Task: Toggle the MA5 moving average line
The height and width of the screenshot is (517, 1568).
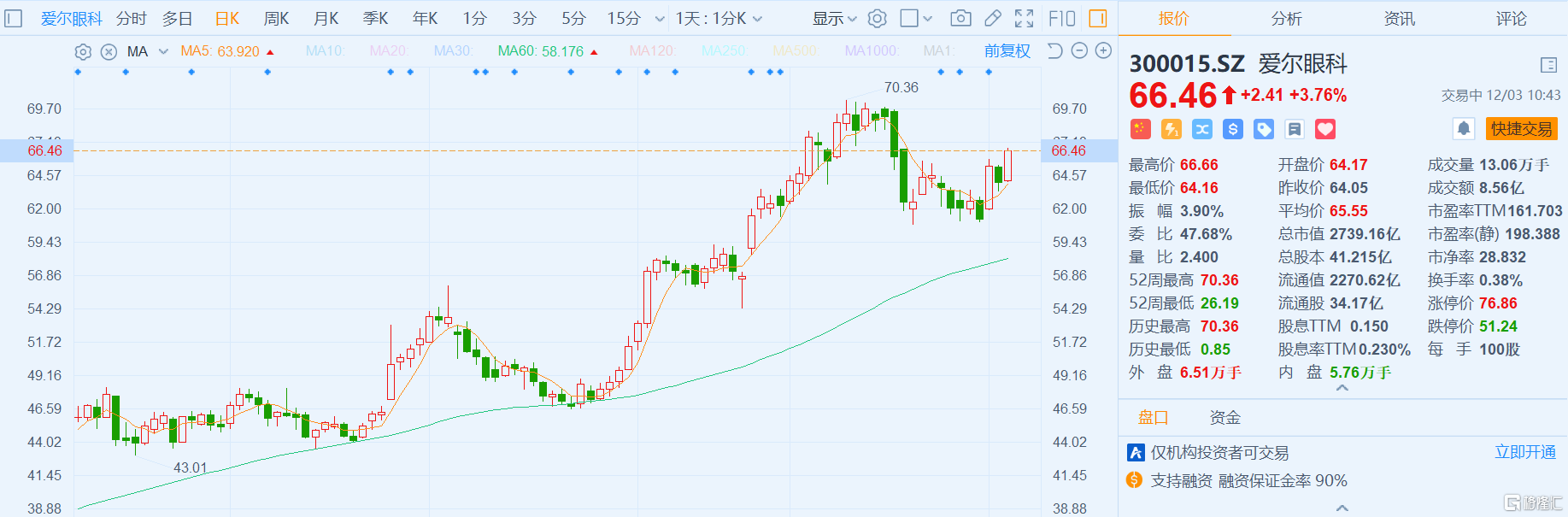Action: pyautogui.click(x=227, y=51)
